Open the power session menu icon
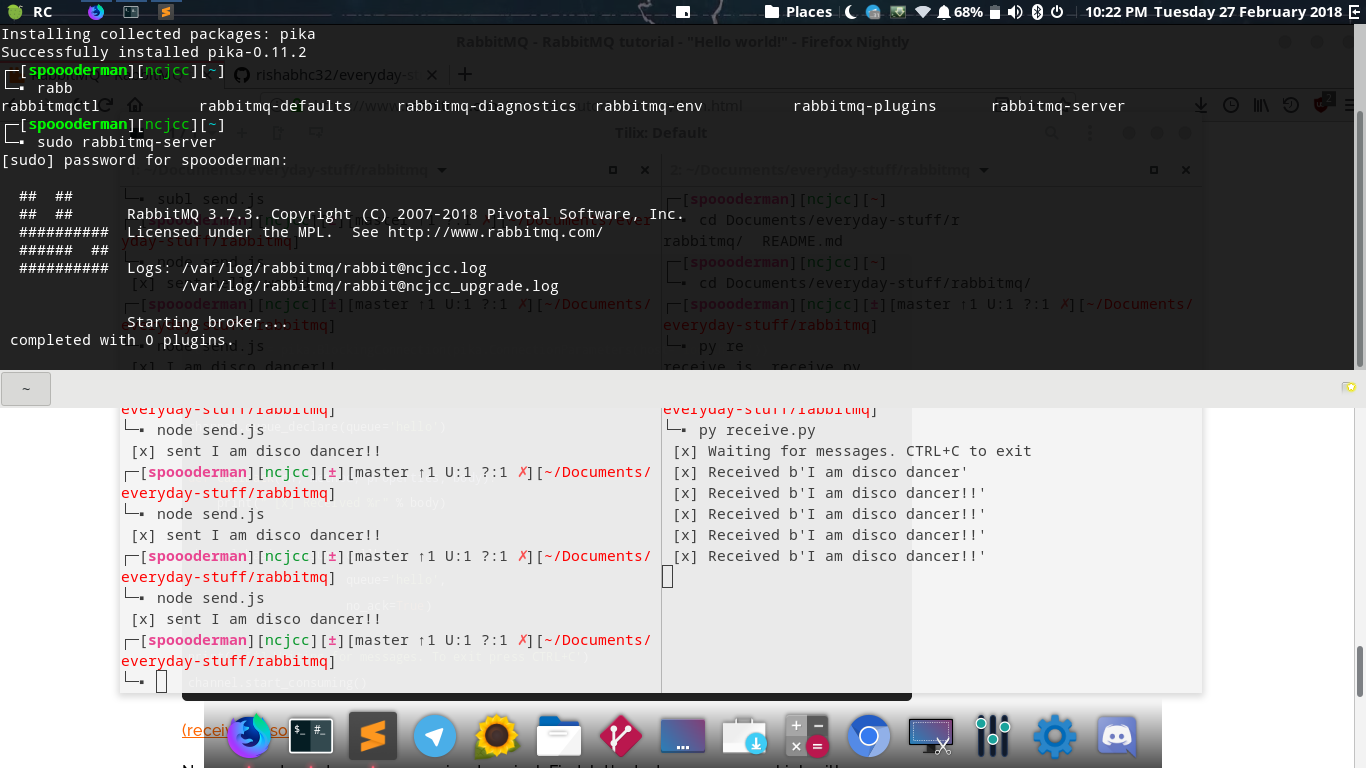Screen dimensions: 1366x768 1057,12
